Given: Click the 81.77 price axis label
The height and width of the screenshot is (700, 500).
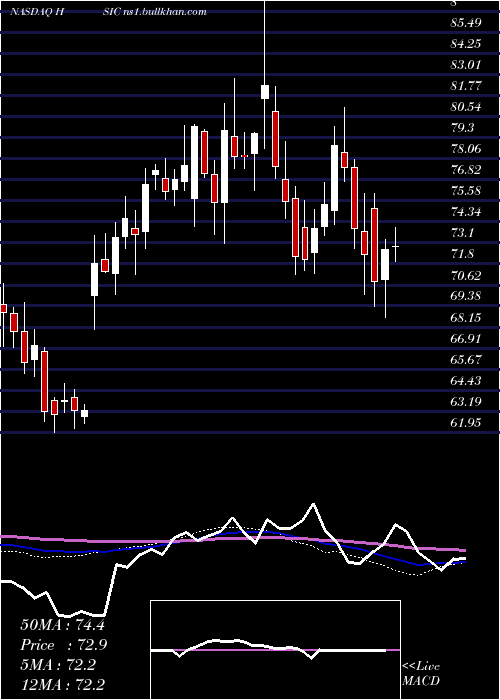Looking at the screenshot, I should tap(466, 85).
